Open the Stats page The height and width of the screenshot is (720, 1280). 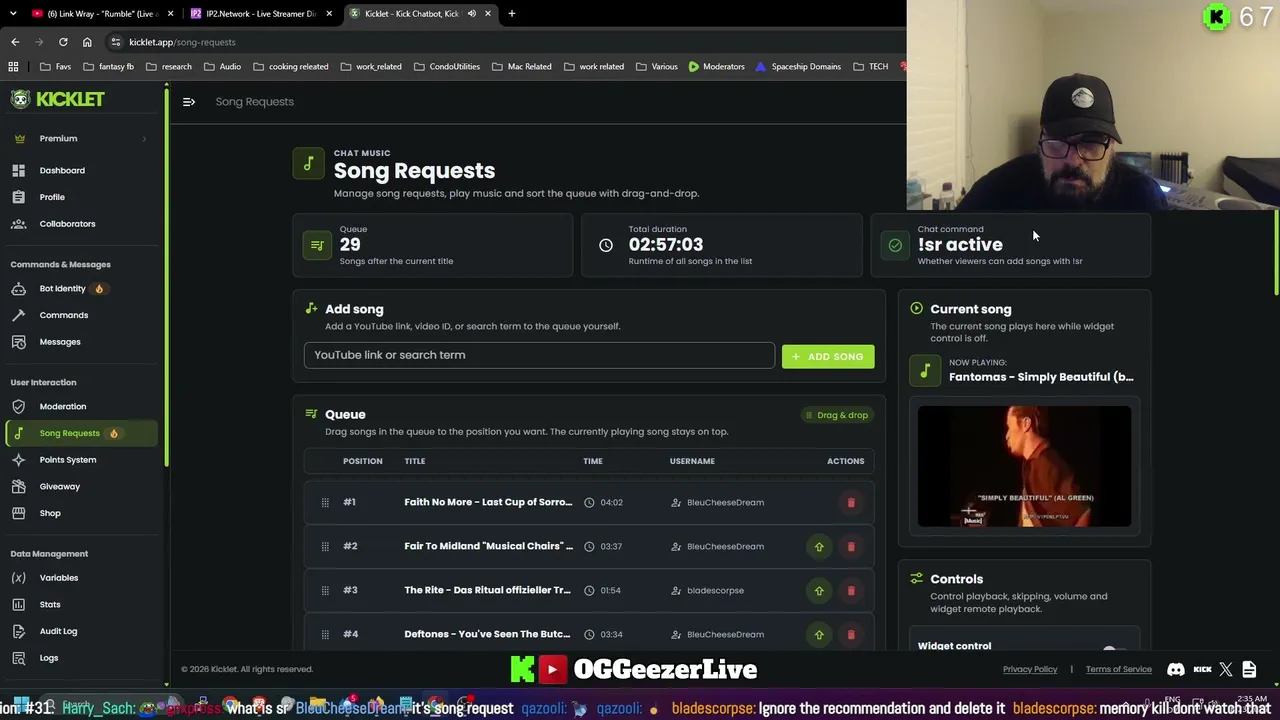click(50, 605)
